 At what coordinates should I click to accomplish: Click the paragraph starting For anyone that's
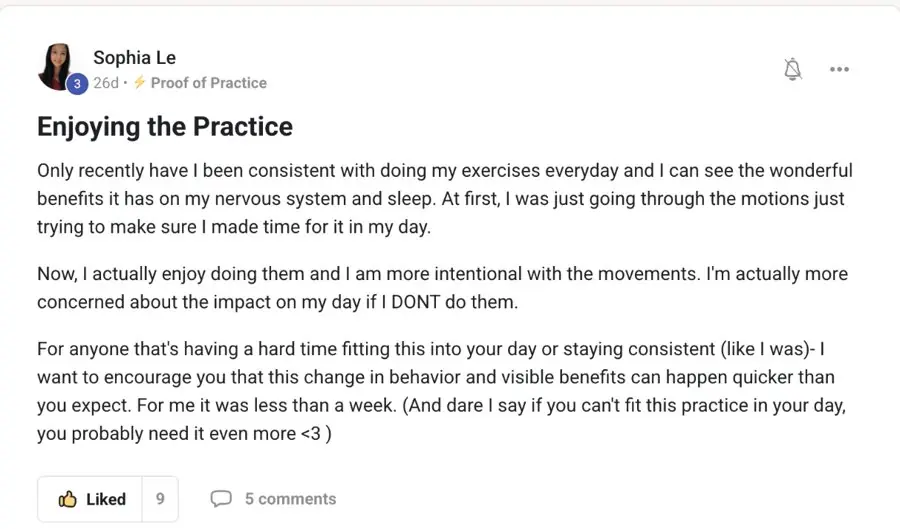tap(441, 391)
